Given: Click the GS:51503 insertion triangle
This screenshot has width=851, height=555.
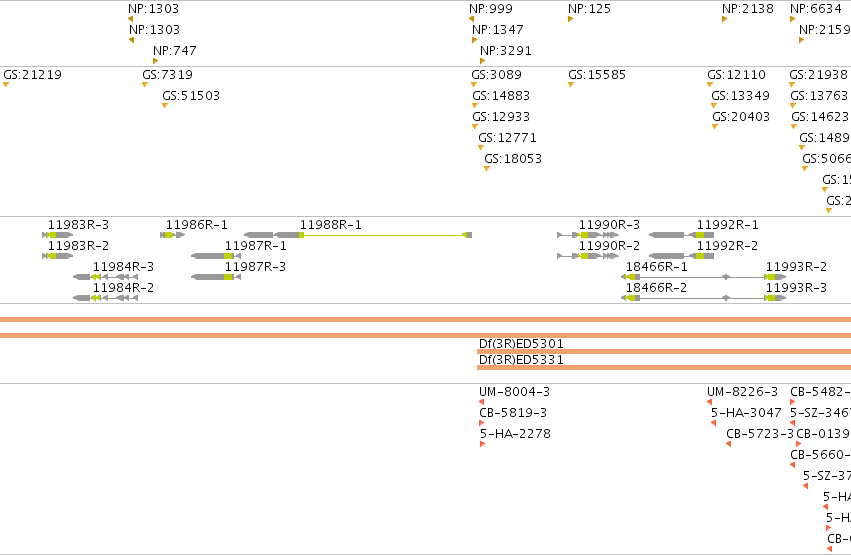Looking at the screenshot, I should point(165,106).
